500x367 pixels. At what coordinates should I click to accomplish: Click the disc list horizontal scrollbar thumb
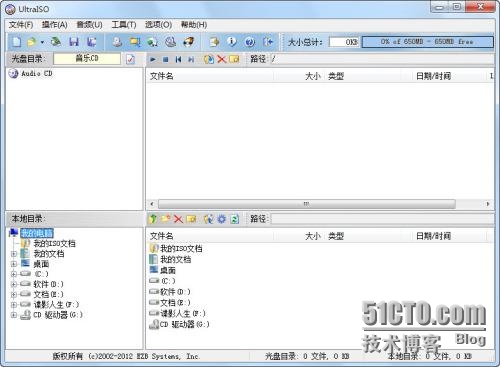(306, 204)
